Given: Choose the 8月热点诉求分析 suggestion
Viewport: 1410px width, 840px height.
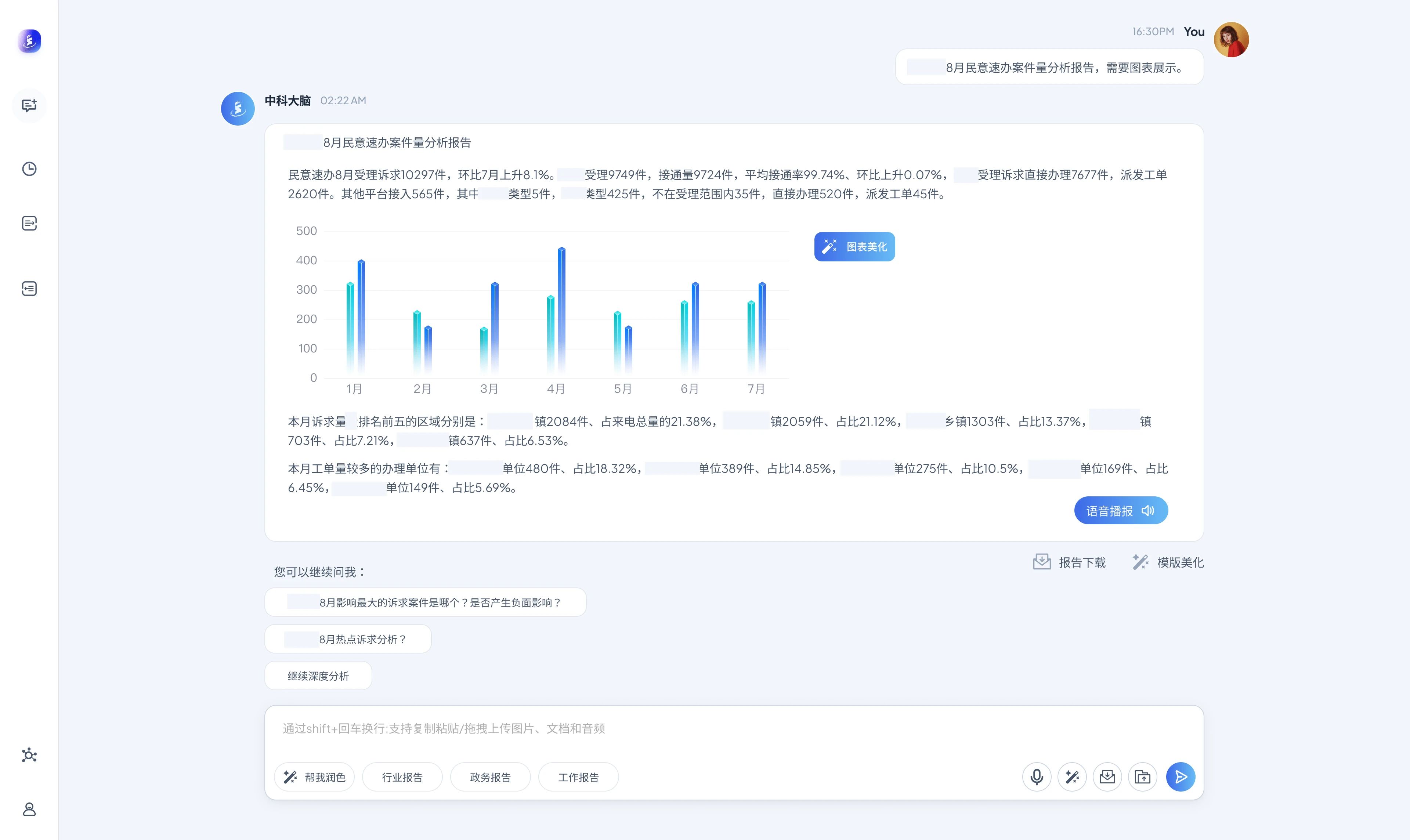Looking at the screenshot, I should [x=348, y=639].
